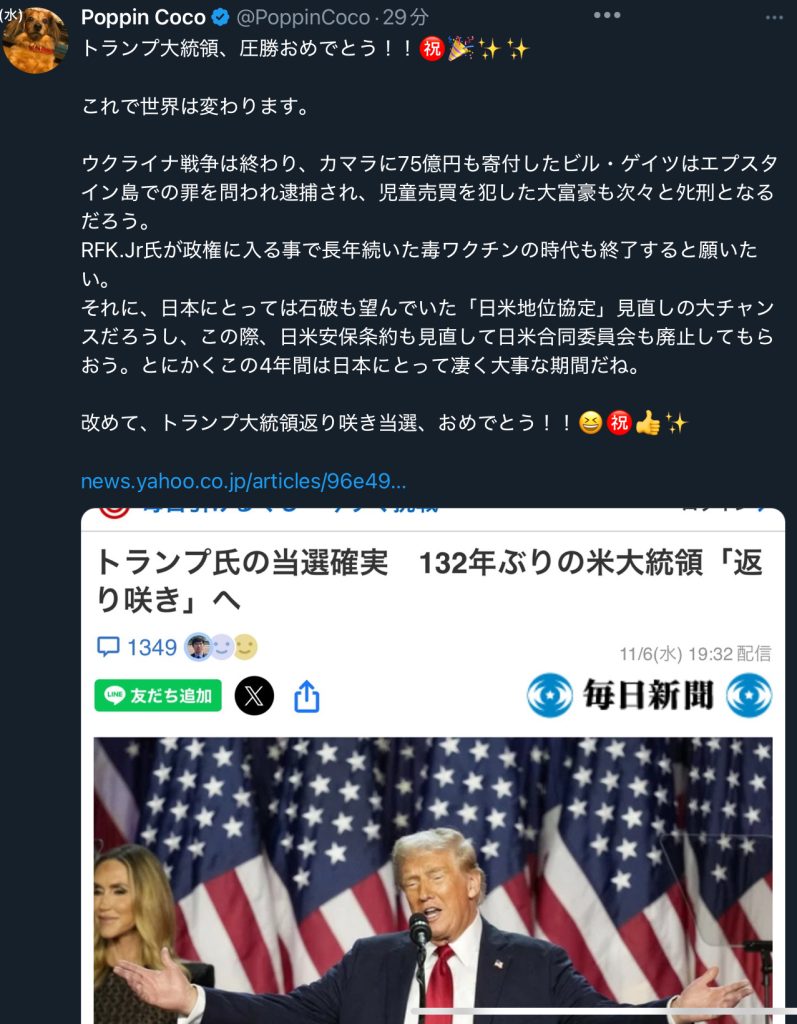Open the tweet's three-dot more menu
Viewport: 797px width, 1024px height.
[607, 16]
